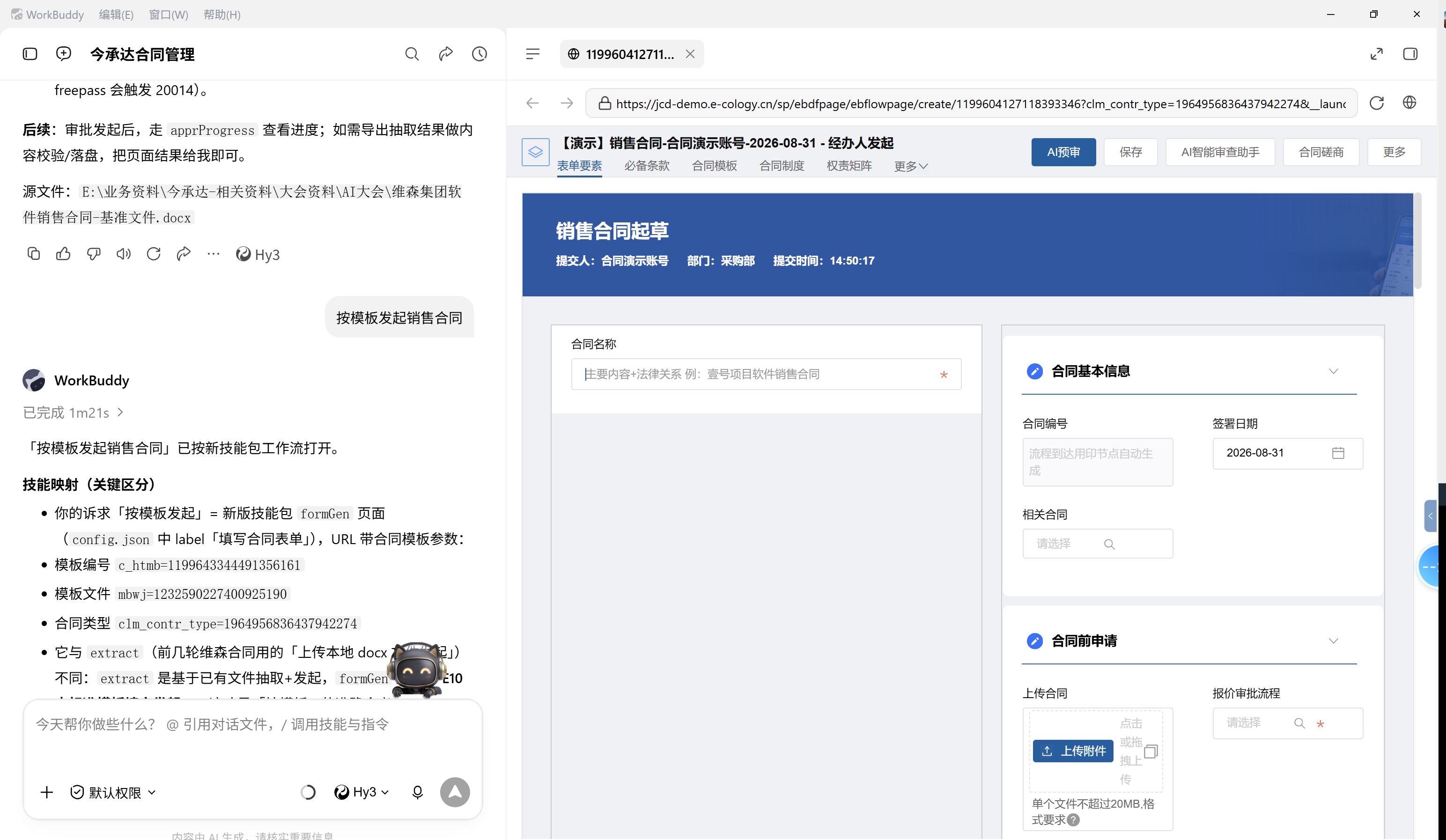Open the AI智能审查助手
1446x840 pixels.
point(1220,152)
